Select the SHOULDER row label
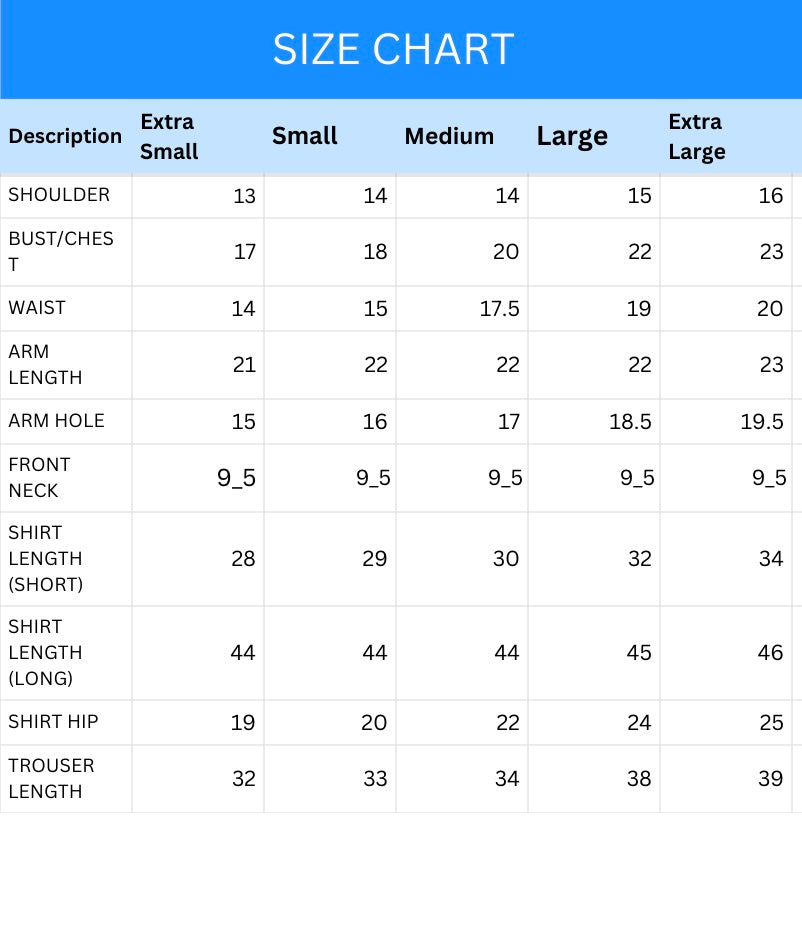The width and height of the screenshot is (802, 938). click(59, 195)
